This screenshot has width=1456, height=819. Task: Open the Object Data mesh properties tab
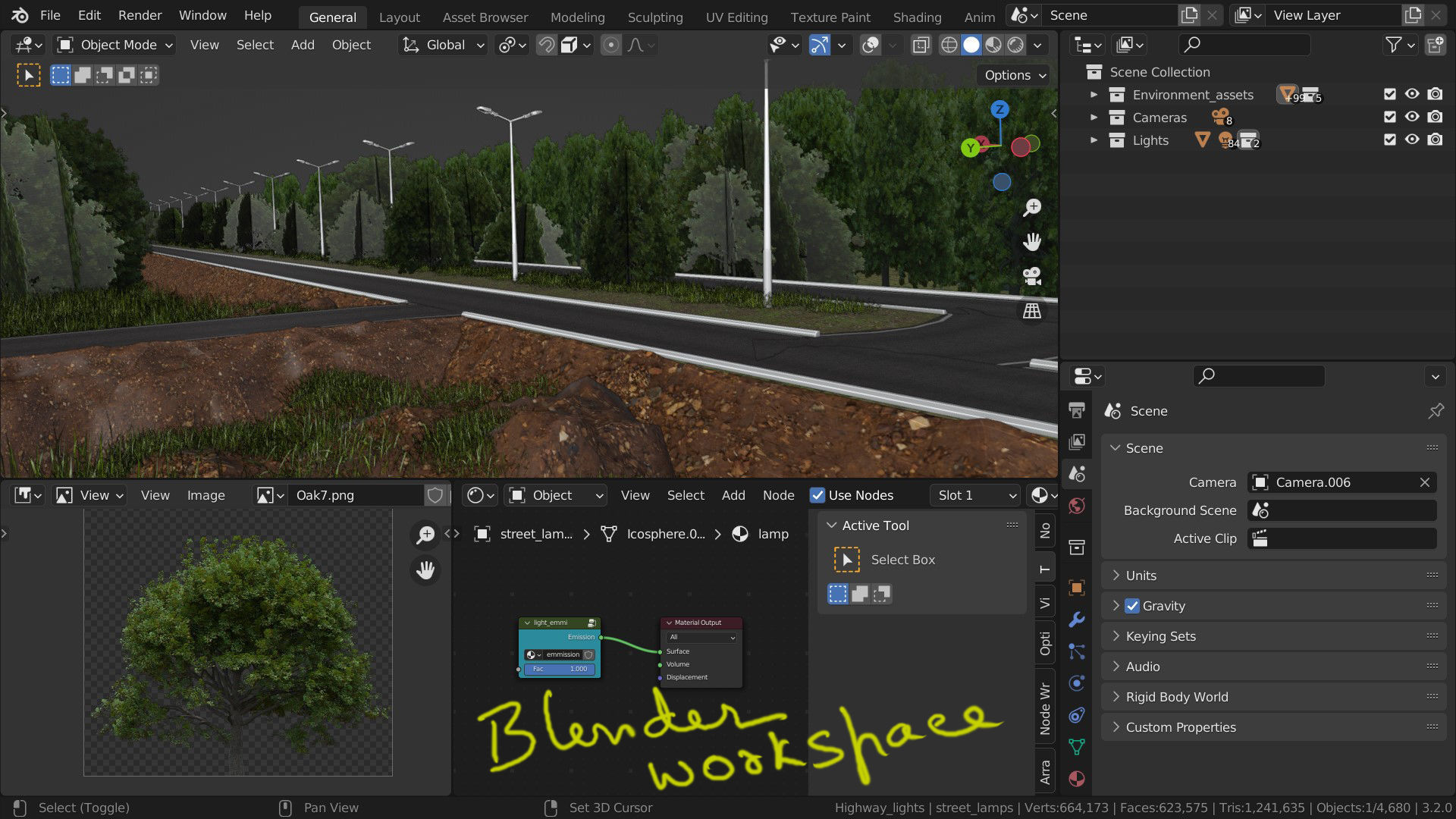pyautogui.click(x=1076, y=747)
